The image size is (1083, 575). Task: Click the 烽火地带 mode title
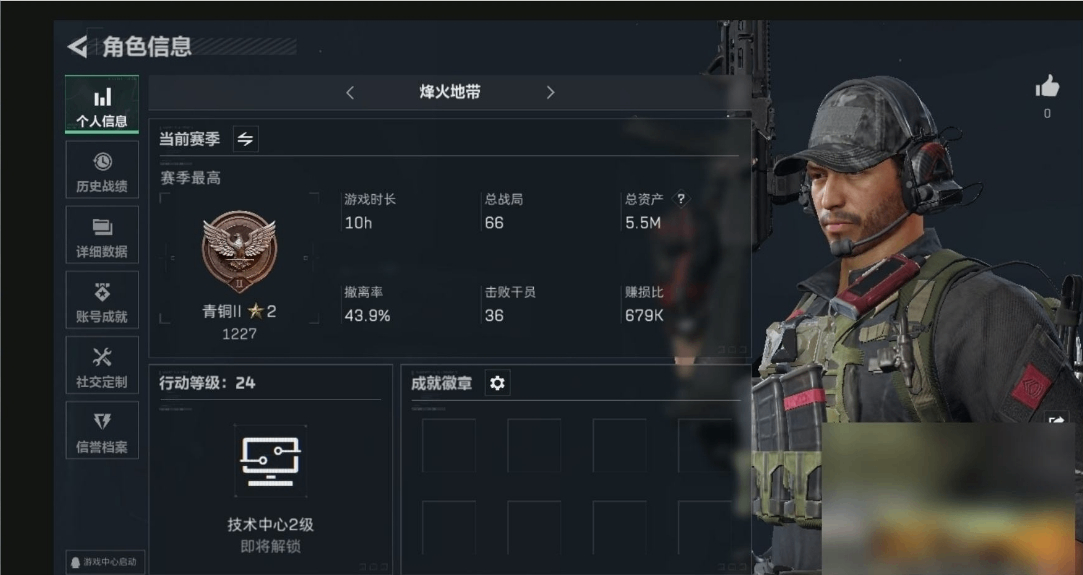point(450,92)
